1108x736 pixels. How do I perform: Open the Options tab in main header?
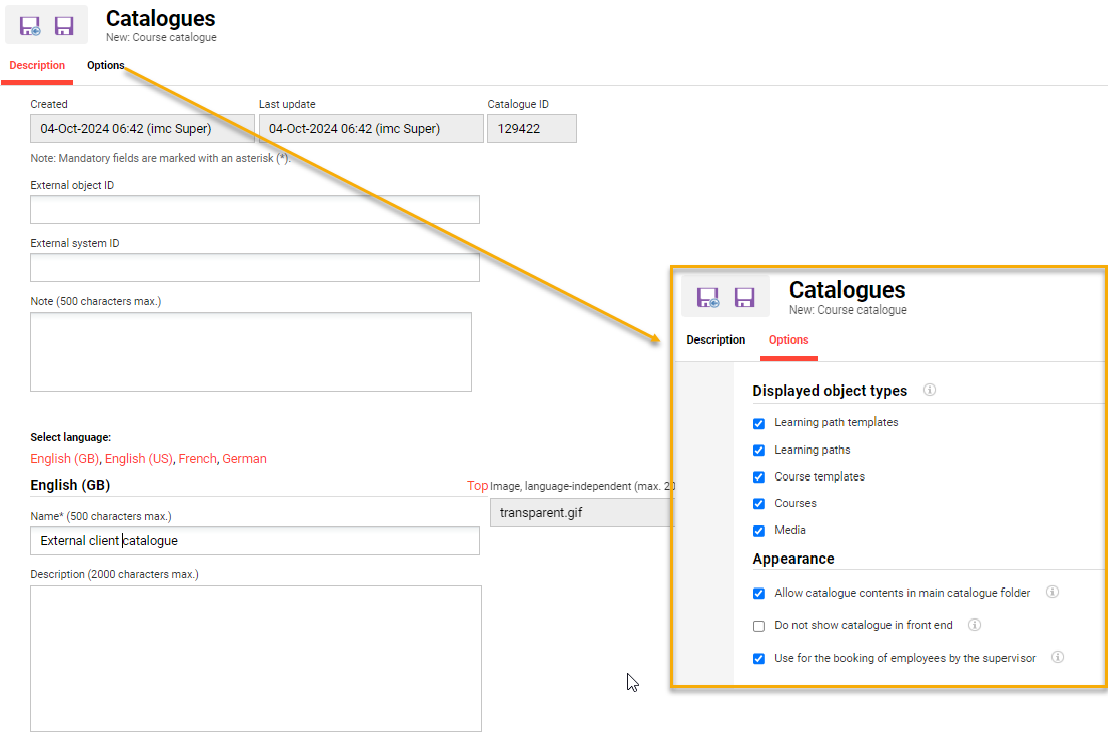click(105, 66)
